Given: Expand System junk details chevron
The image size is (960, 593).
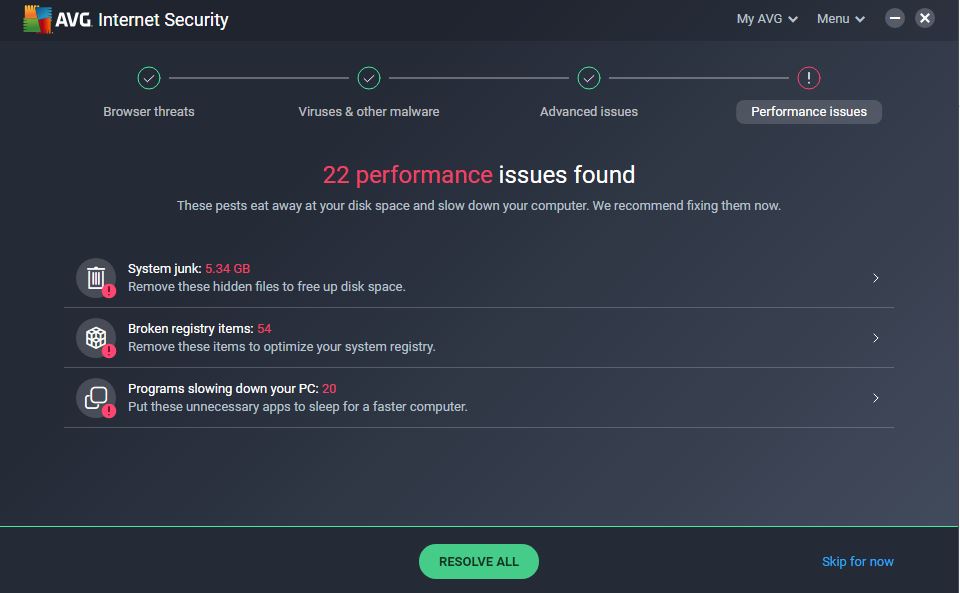Looking at the screenshot, I should (876, 278).
